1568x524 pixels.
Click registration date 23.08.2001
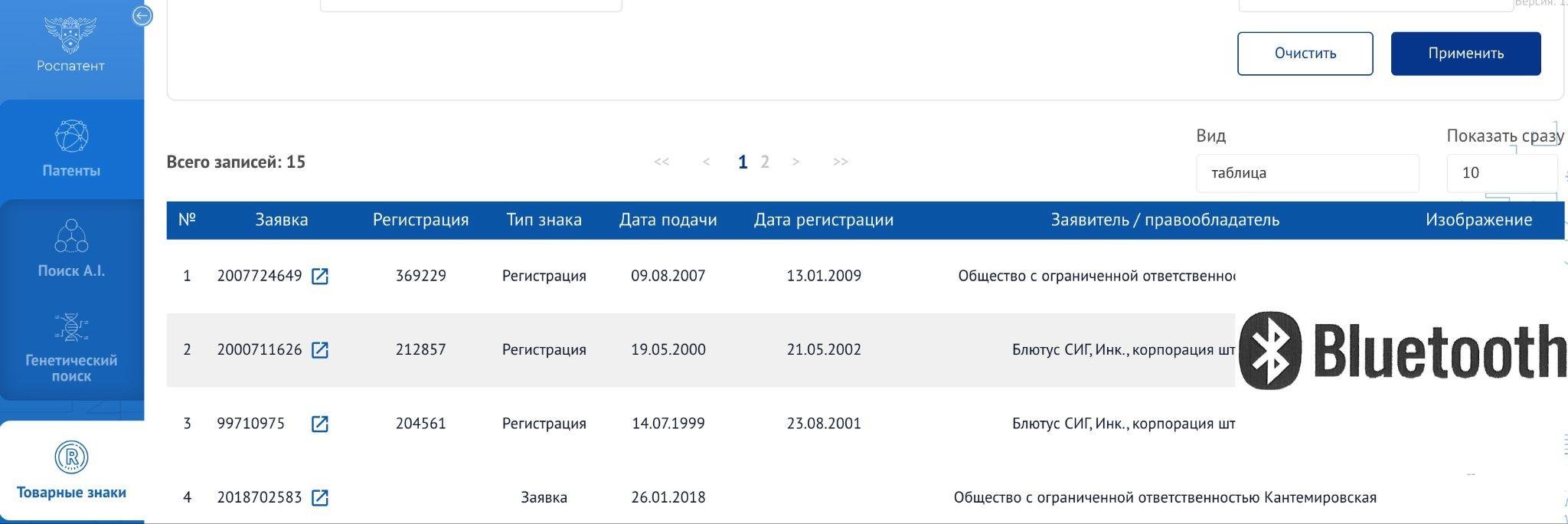tap(824, 424)
